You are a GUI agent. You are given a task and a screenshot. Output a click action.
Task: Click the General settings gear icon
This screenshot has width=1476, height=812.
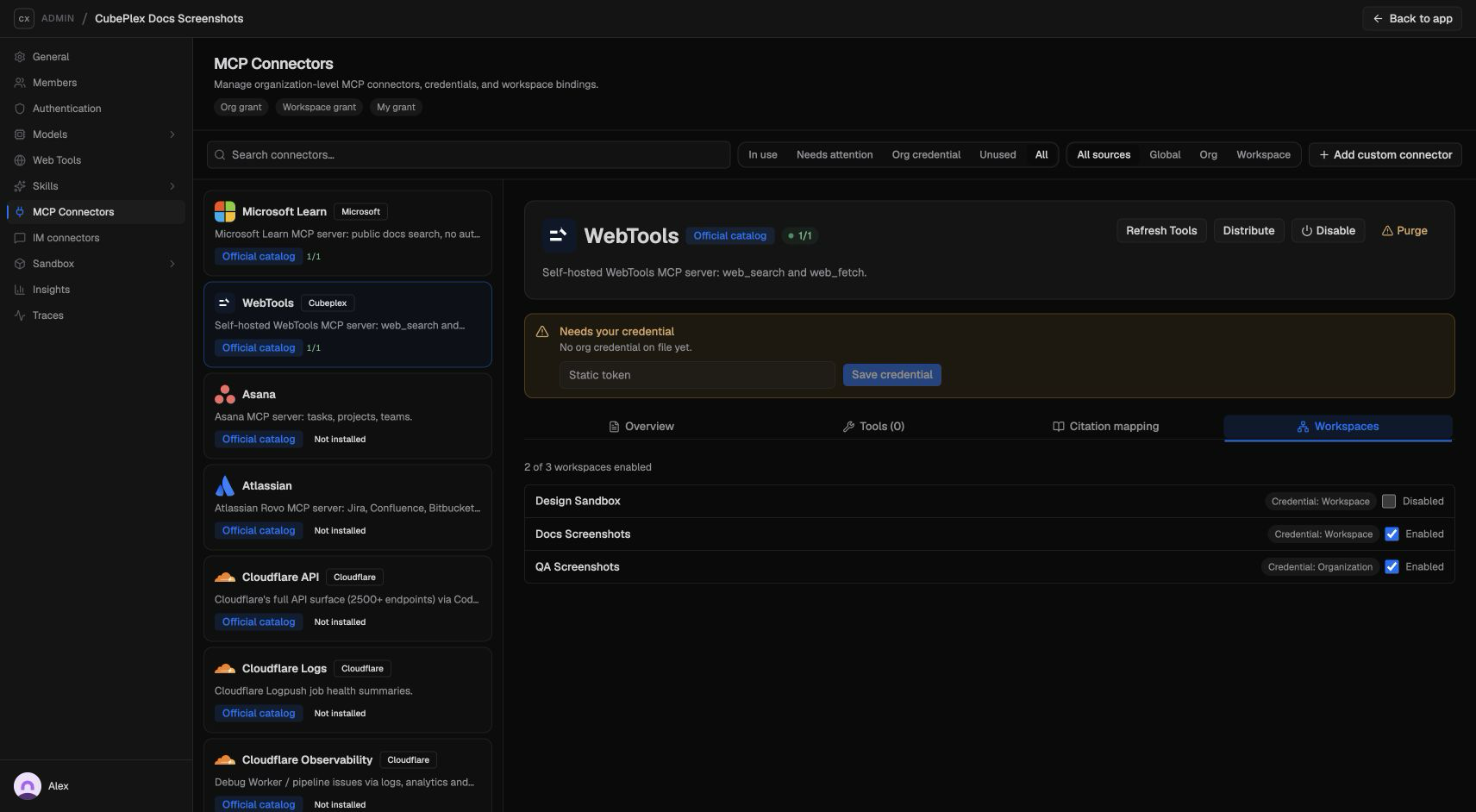(x=20, y=57)
